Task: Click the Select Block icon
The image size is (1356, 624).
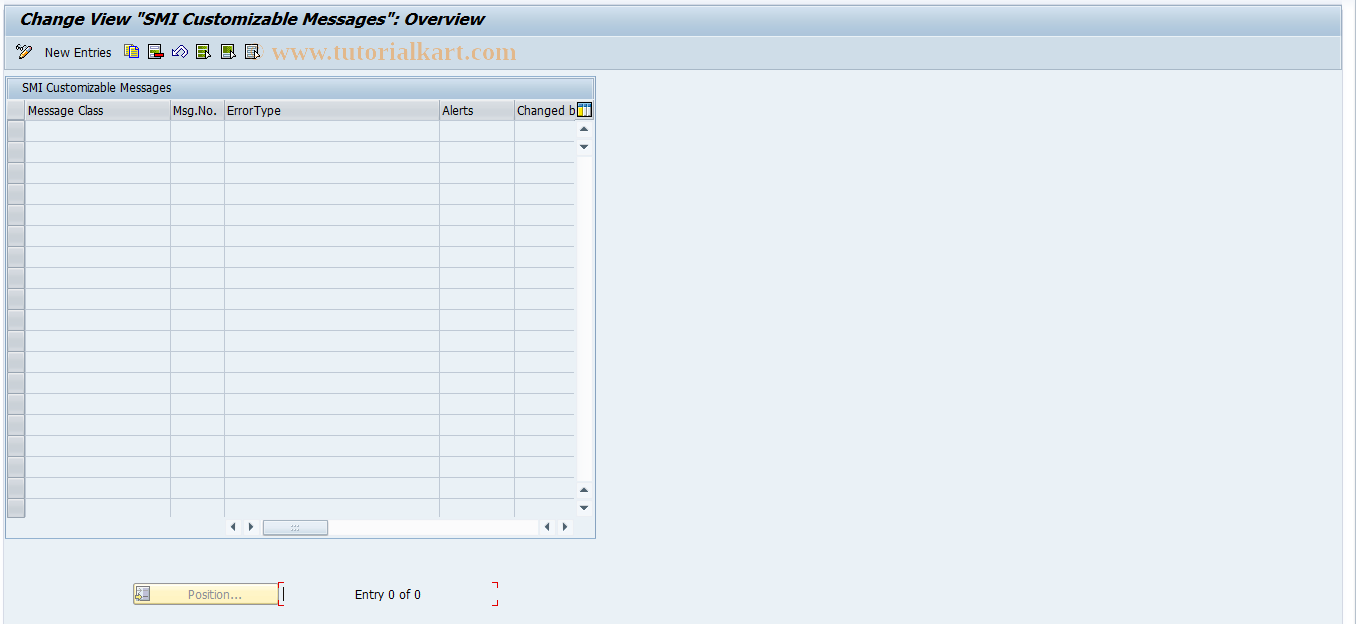Action: pos(228,52)
